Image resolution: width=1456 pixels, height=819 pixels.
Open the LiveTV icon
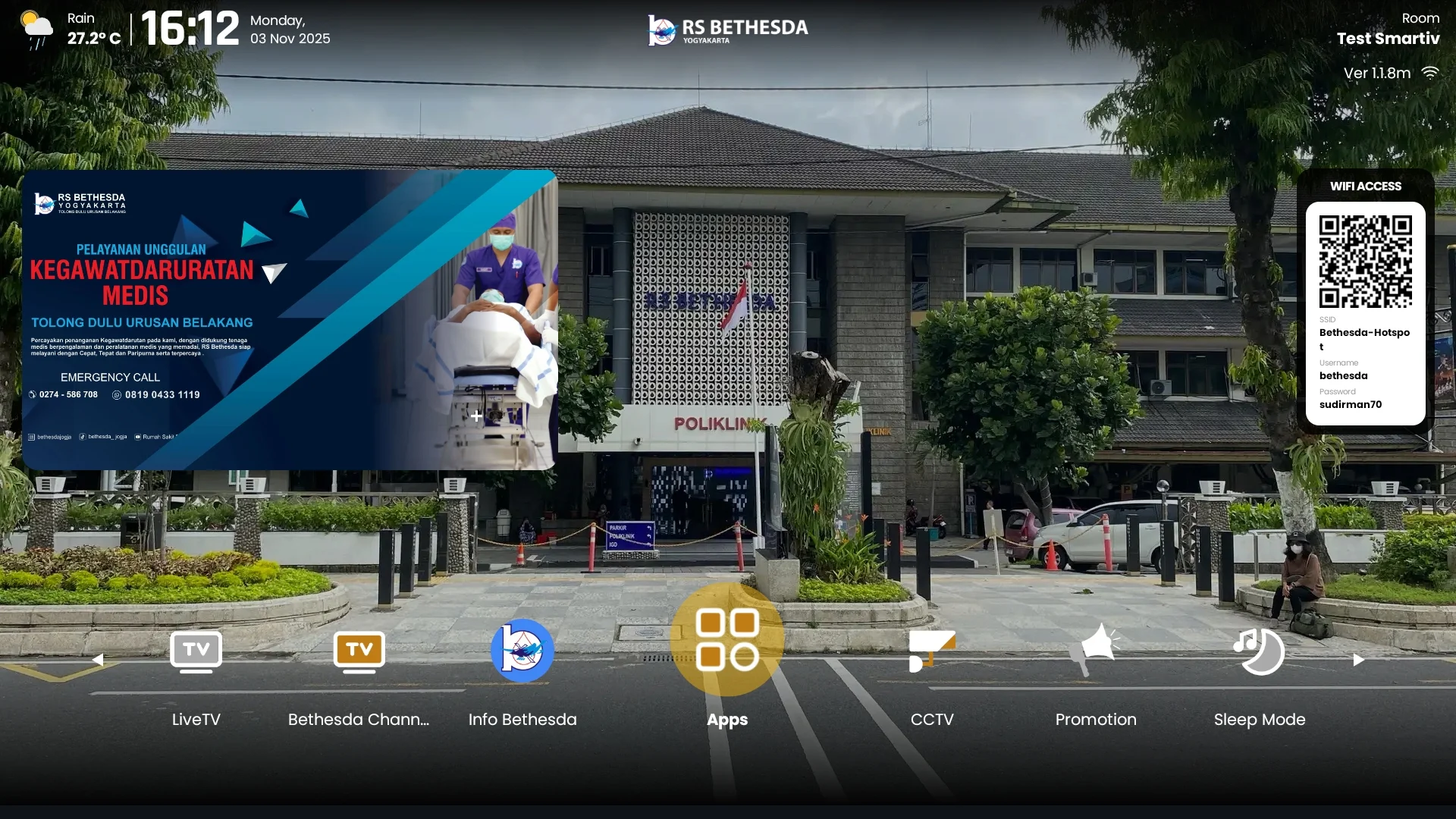(x=196, y=651)
